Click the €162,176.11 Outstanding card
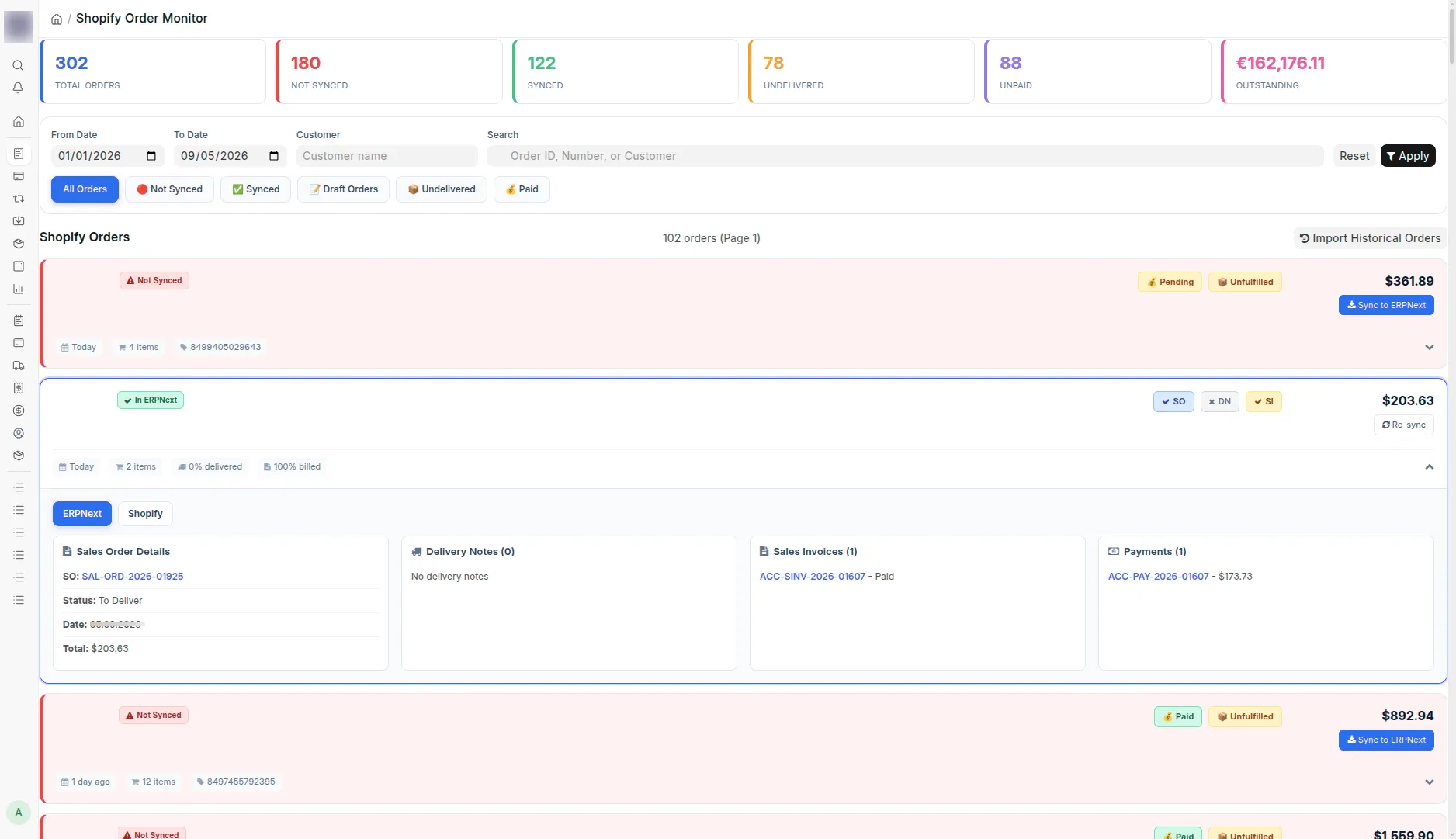The height and width of the screenshot is (839, 1456). click(x=1334, y=71)
